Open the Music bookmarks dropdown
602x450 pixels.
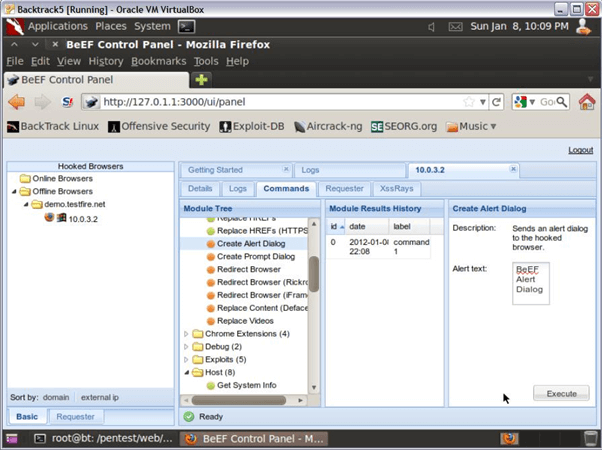tap(472, 126)
